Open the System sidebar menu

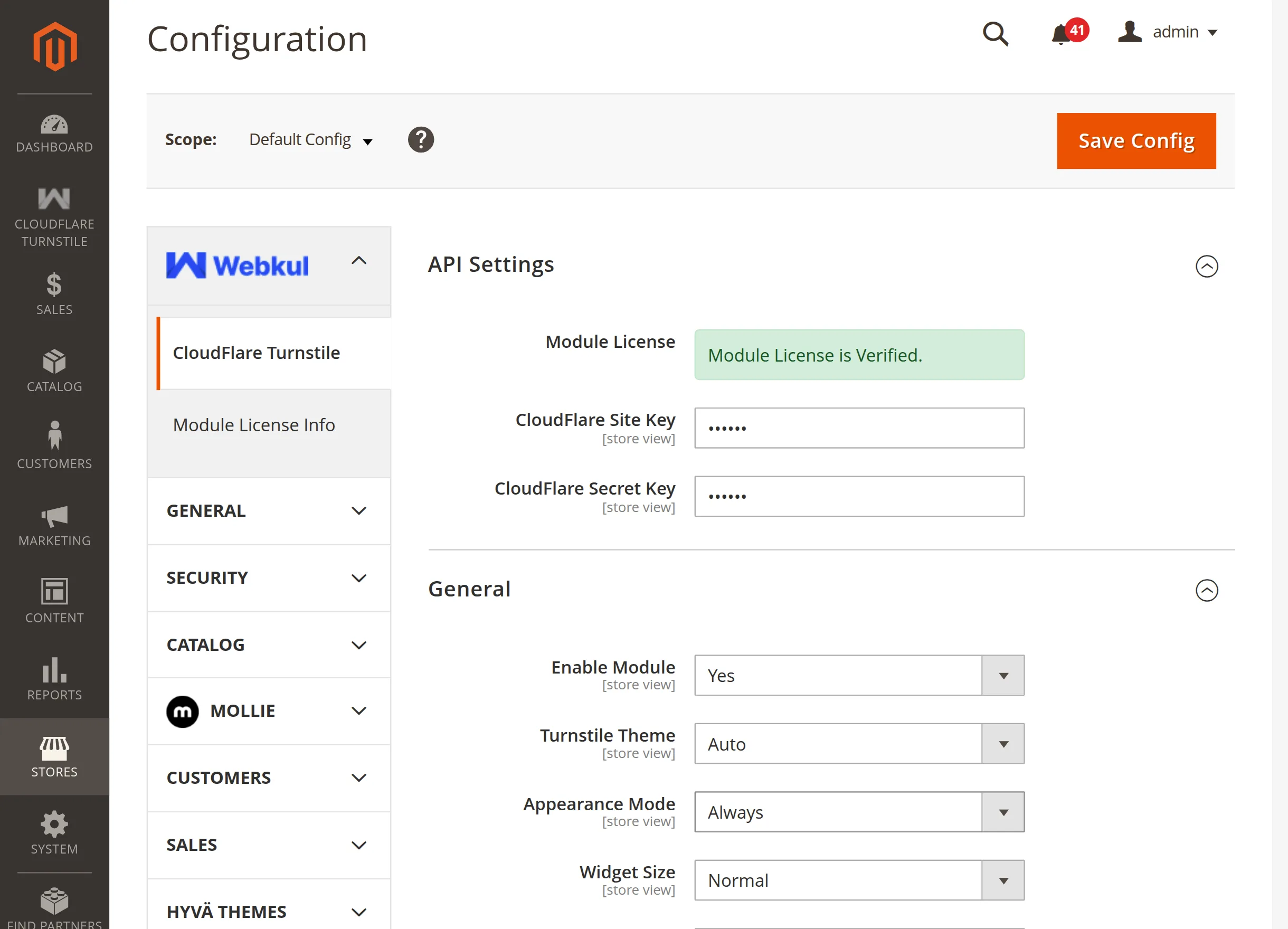[54, 833]
